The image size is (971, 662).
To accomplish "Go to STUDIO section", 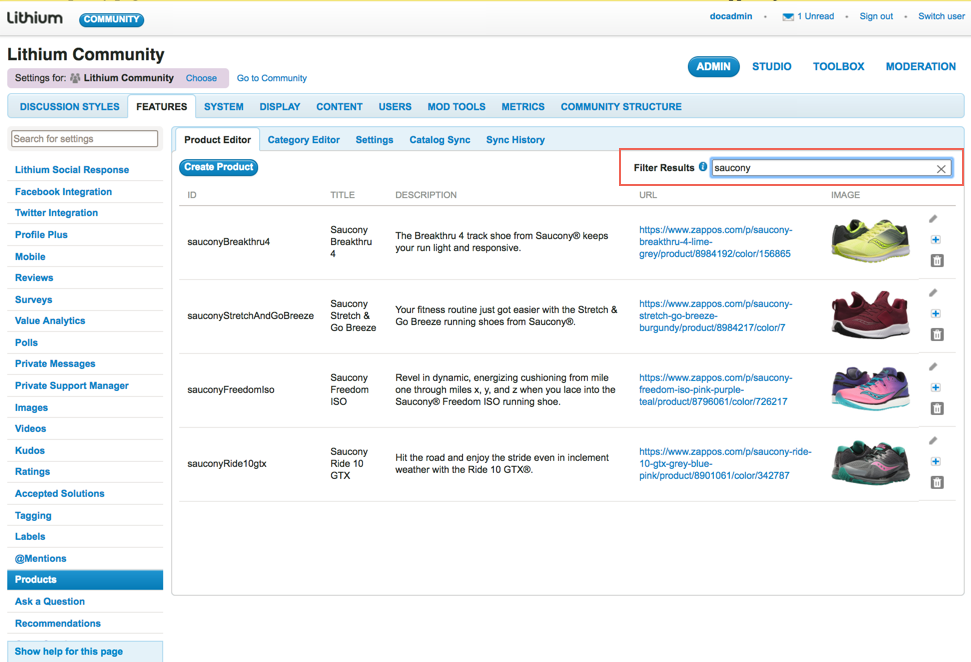I will [772, 67].
